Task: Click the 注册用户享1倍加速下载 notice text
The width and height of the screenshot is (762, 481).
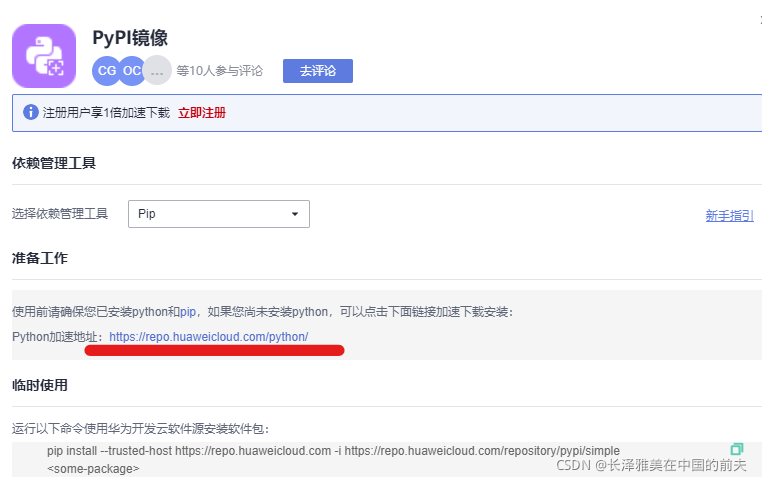Action: (x=106, y=113)
